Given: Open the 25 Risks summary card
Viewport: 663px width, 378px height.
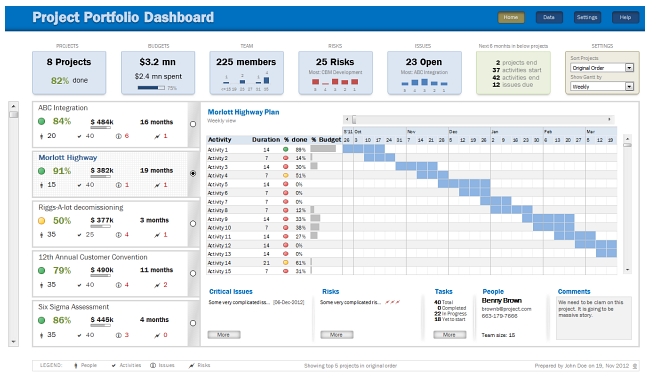Looking at the screenshot, I should click(x=335, y=73).
